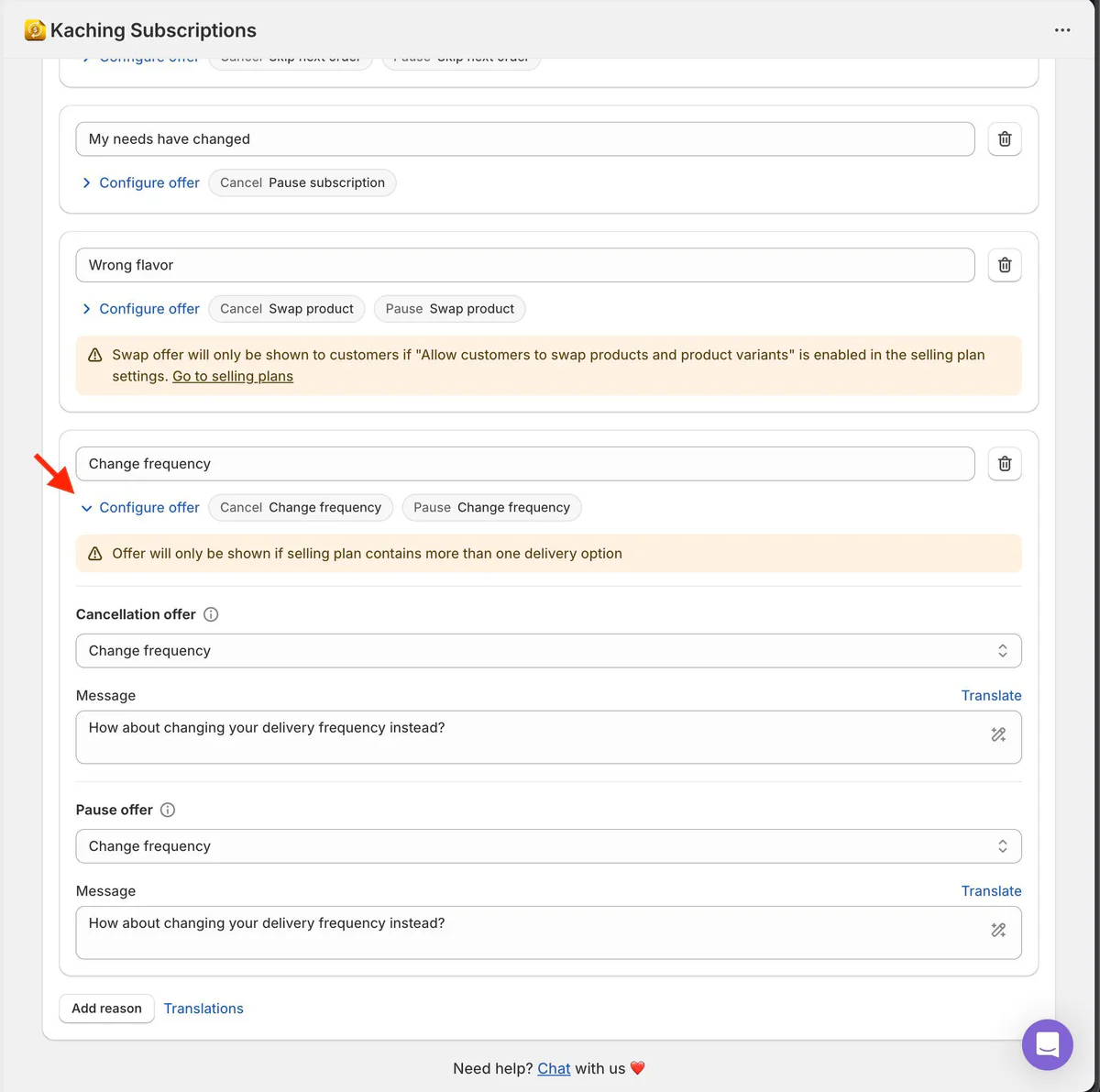Click the 'Cancel Swap product' tag

(287, 309)
